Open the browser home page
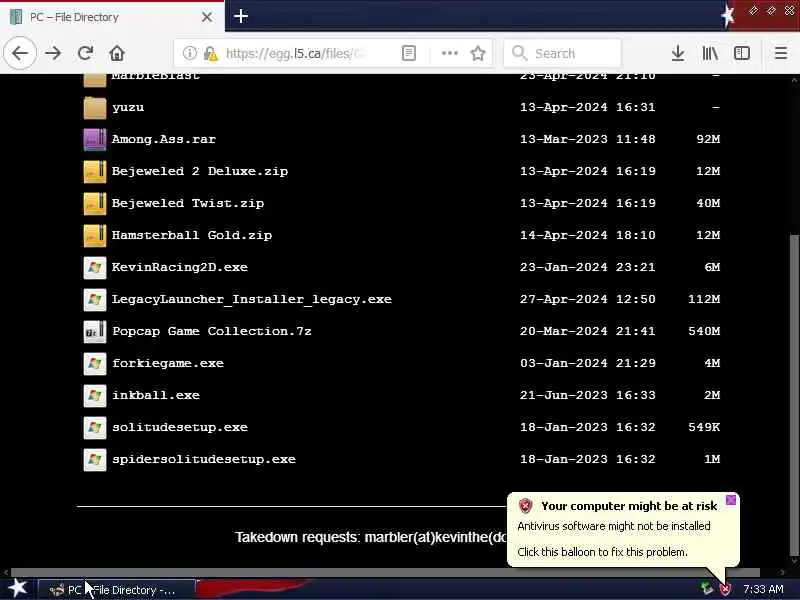Viewport: 800px width, 600px height. tap(117, 53)
